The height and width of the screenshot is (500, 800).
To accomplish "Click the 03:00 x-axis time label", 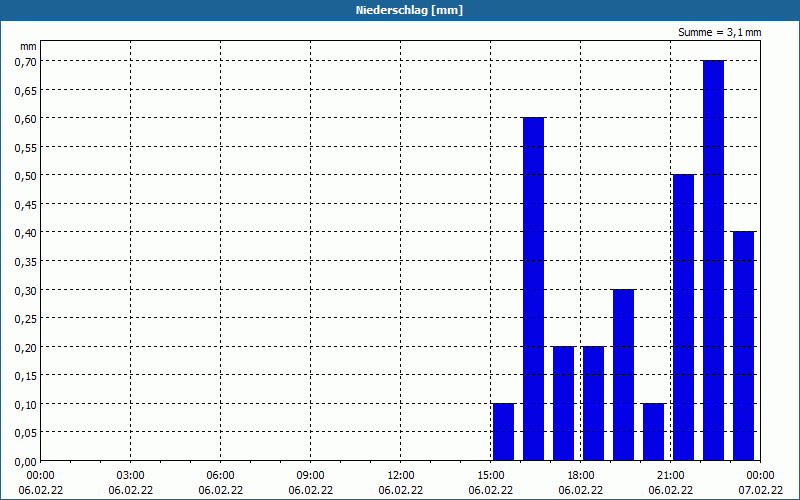I will 131,476.
